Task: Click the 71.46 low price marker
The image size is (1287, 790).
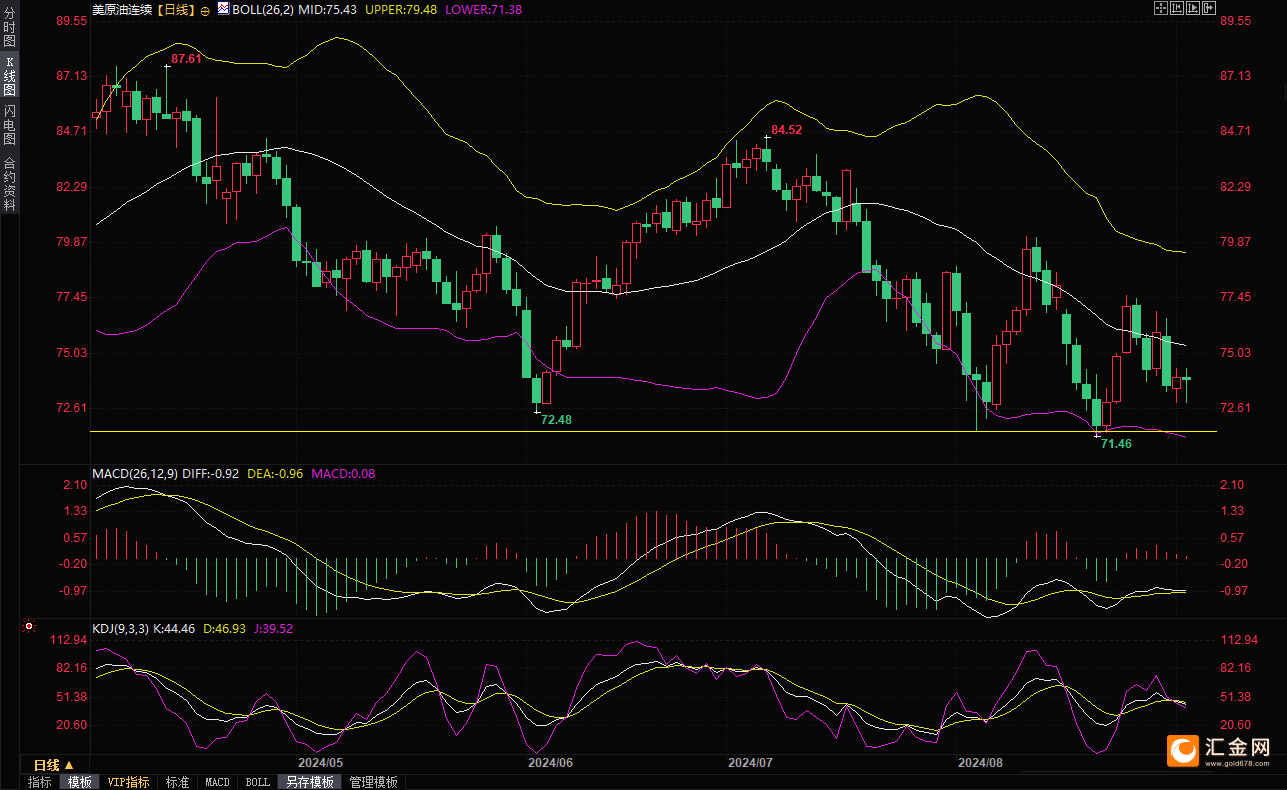Action: click(x=1116, y=443)
